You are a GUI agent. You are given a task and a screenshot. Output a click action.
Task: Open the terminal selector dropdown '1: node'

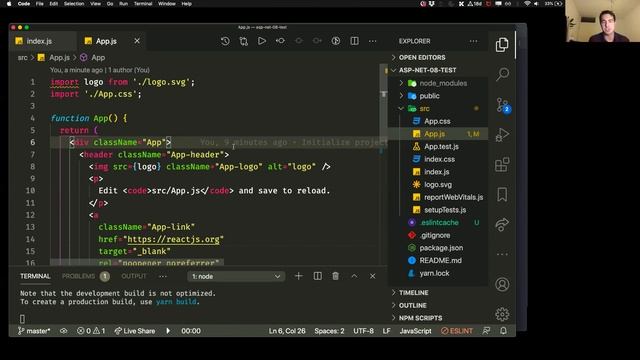(x=236, y=276)
